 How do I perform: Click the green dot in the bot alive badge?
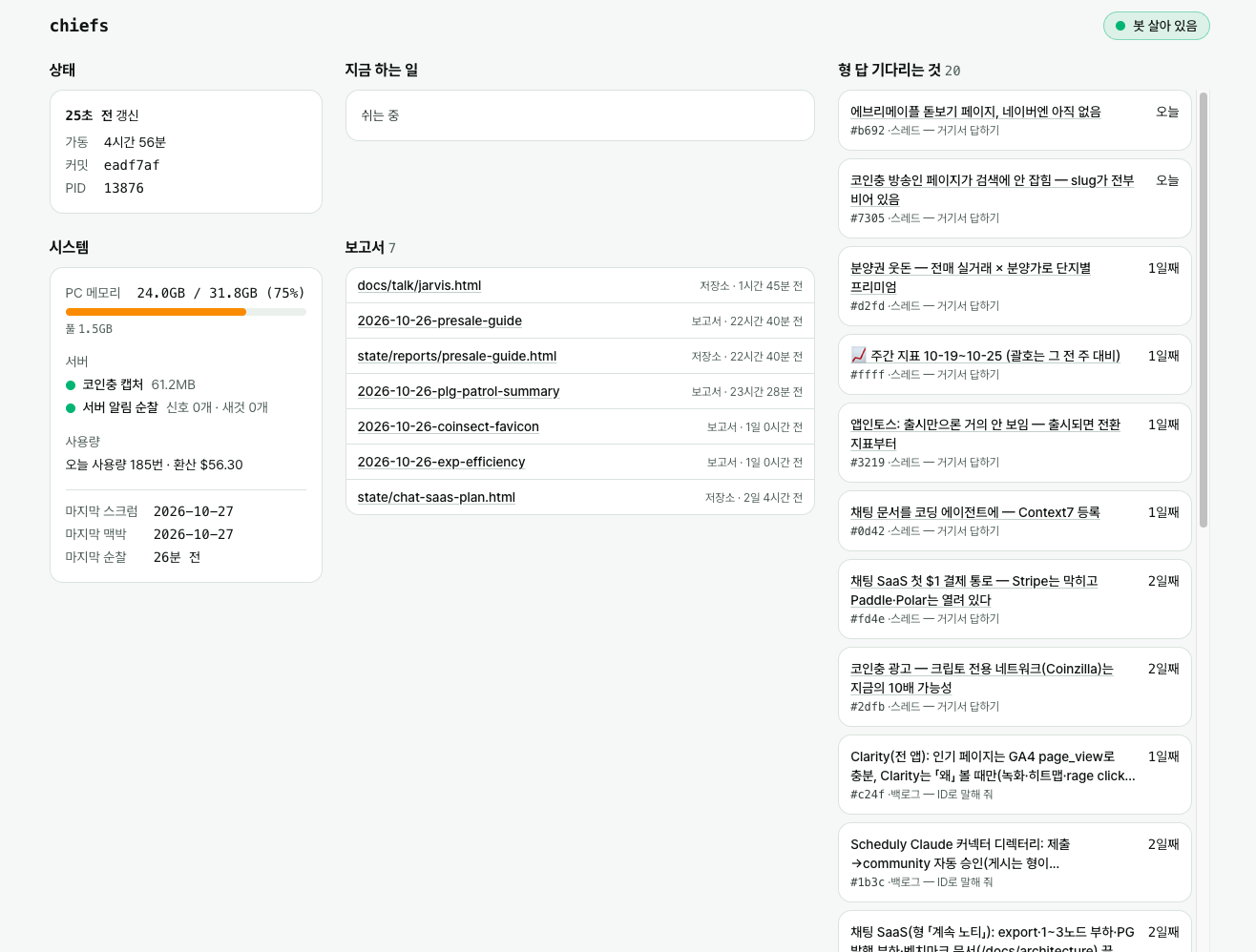tap(1120, 26)
